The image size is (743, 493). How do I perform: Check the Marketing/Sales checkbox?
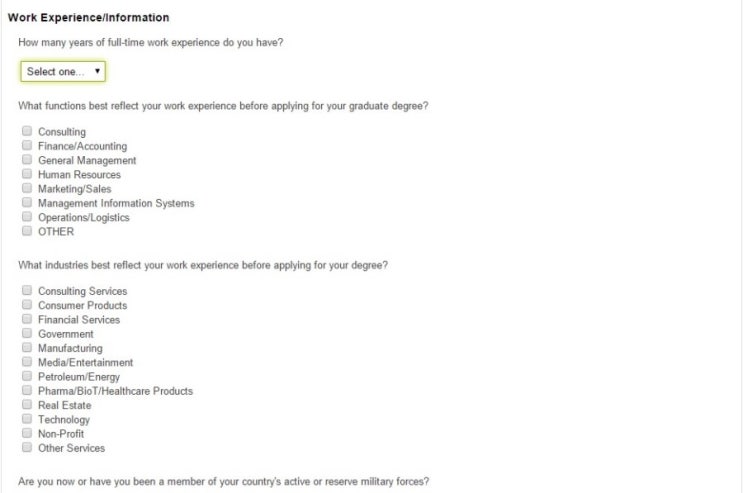point(27,188)
